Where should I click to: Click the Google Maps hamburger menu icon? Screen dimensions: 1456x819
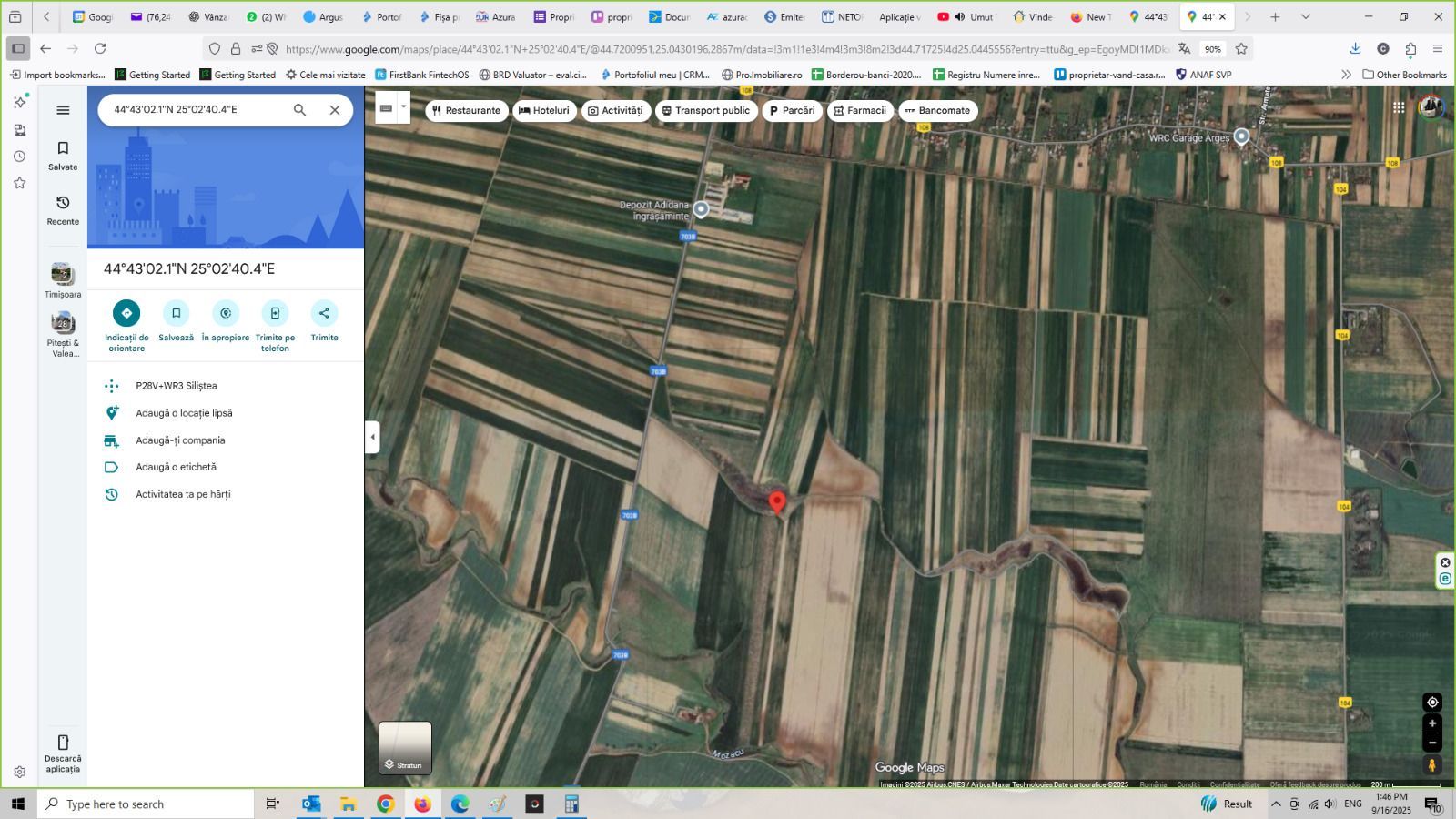63,110
